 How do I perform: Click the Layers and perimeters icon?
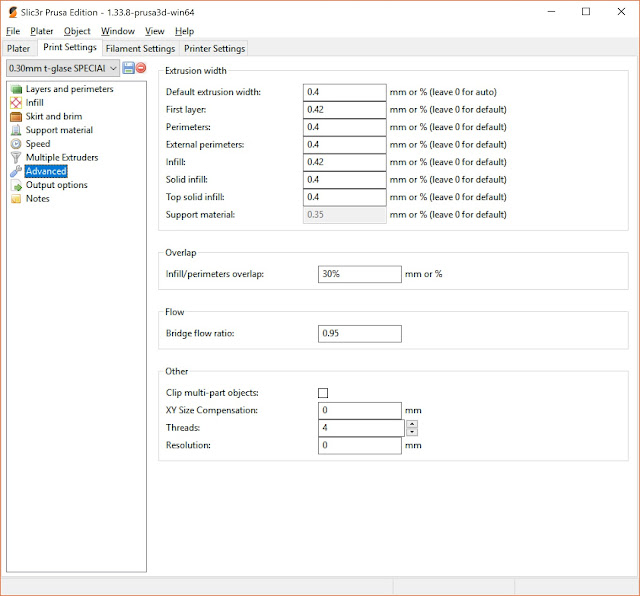[x=16, y=89]
